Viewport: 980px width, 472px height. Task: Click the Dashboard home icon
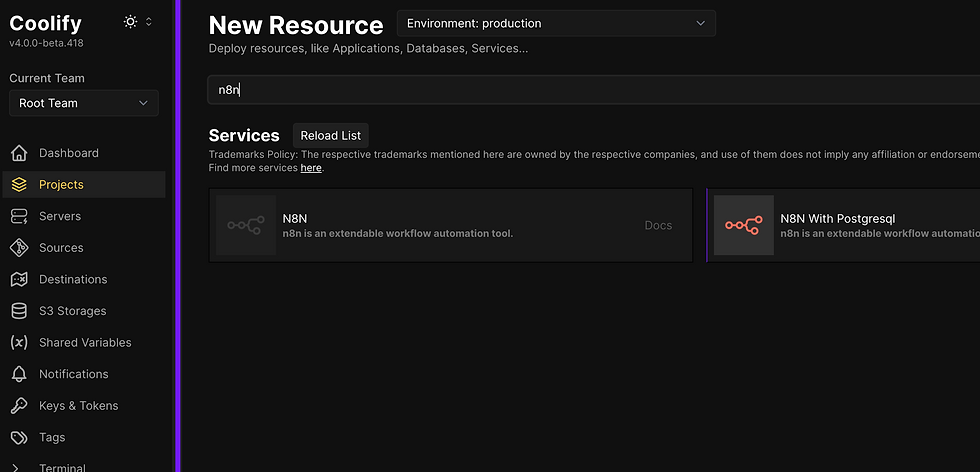(x=19, y=153)
